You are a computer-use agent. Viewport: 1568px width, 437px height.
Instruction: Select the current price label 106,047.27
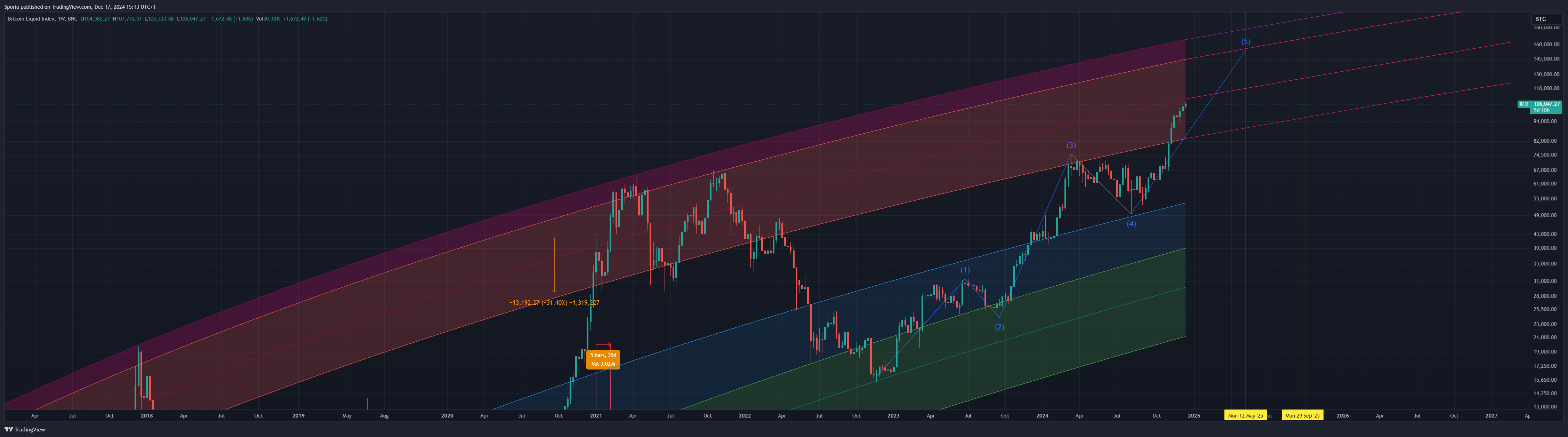pyautogui.click(x=1546, y=104)
